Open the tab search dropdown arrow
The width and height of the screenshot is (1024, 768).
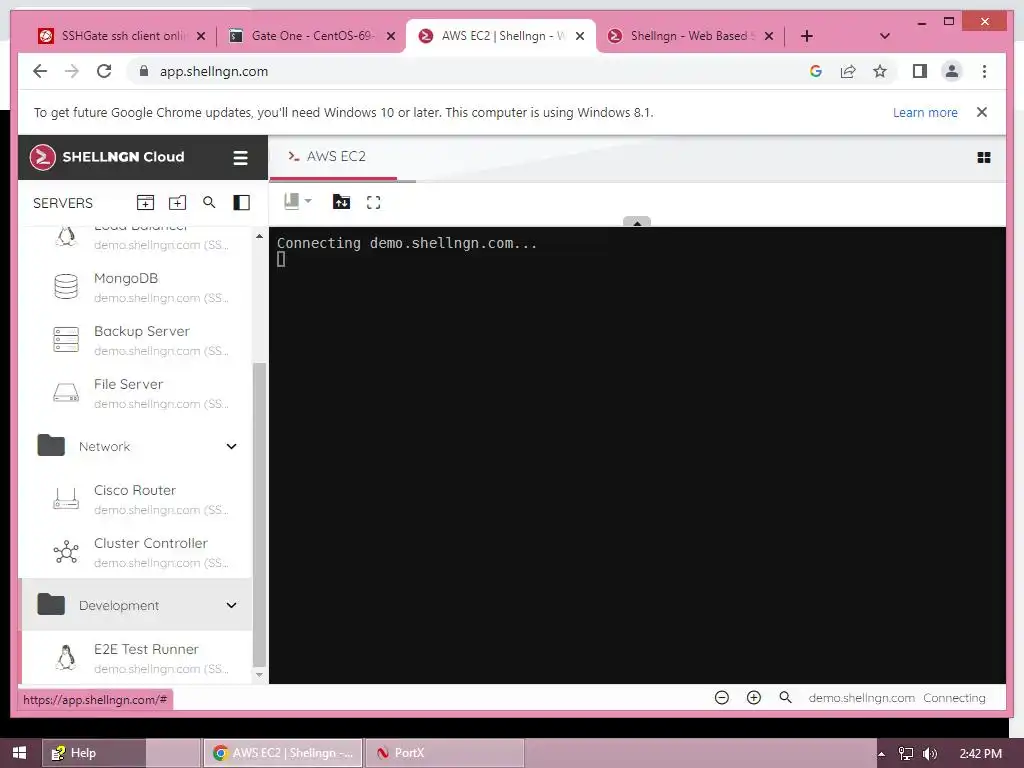(885, 36)
